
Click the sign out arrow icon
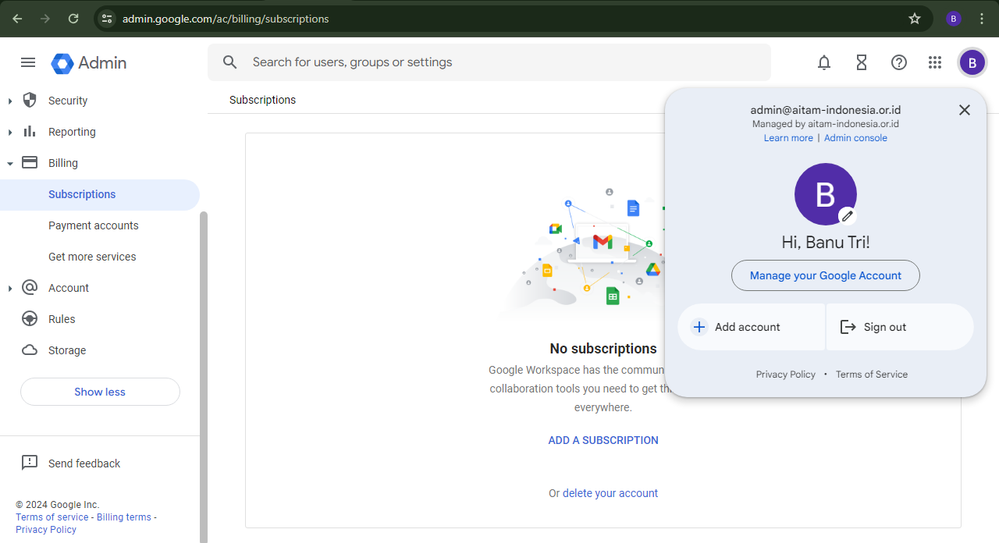tap(847, 327)
